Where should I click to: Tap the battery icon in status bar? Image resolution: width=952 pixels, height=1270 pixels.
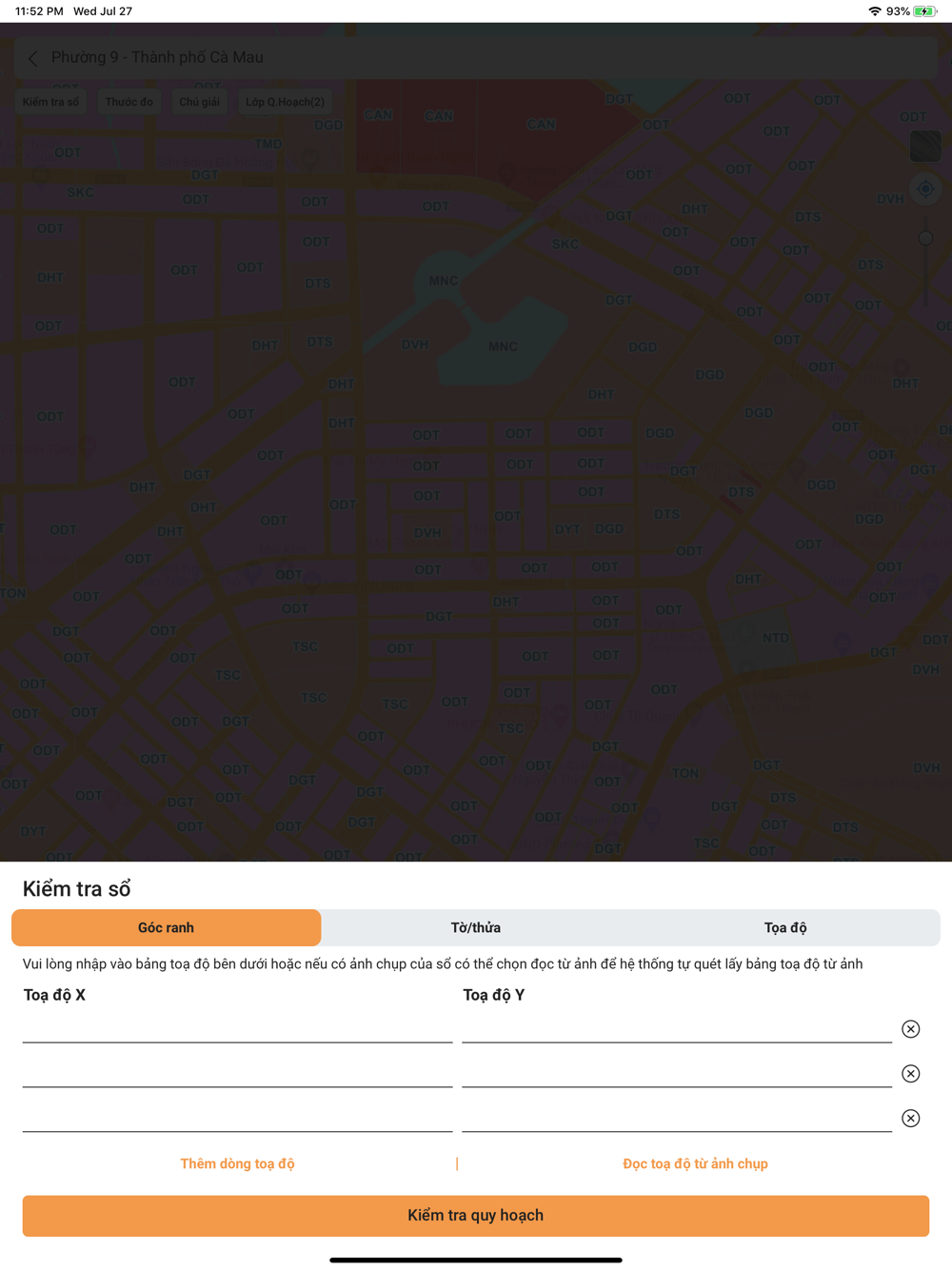(x=925, y=11)
